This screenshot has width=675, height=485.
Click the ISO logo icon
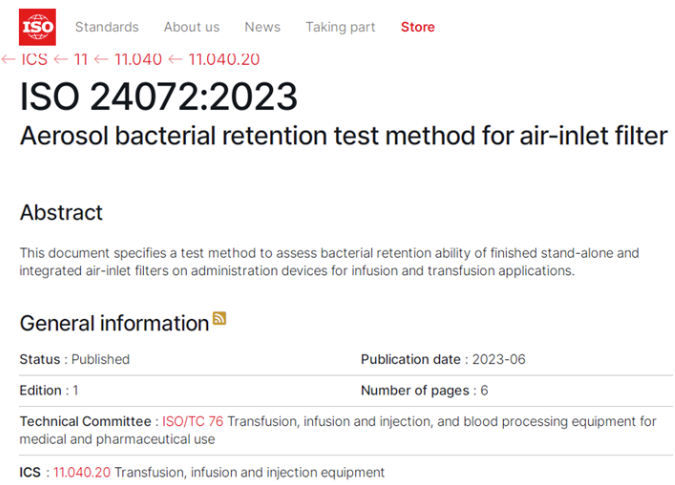coord(37,27)
